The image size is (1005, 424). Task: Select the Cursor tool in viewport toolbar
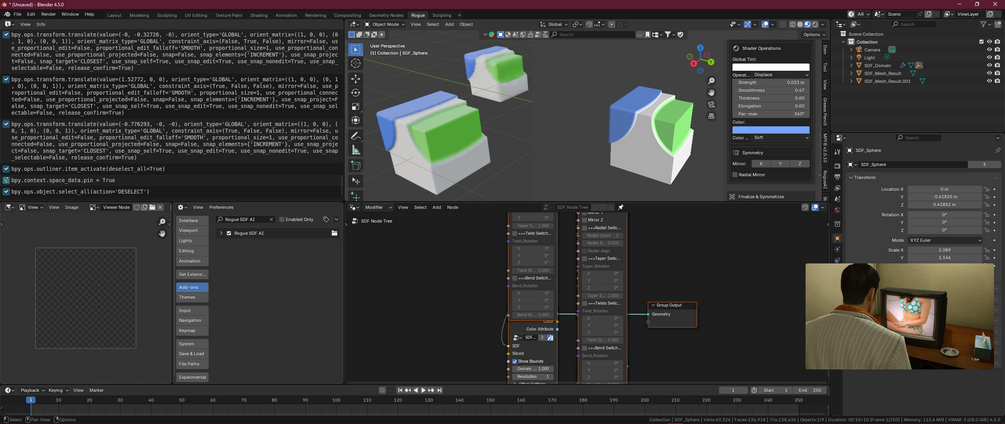356,63
